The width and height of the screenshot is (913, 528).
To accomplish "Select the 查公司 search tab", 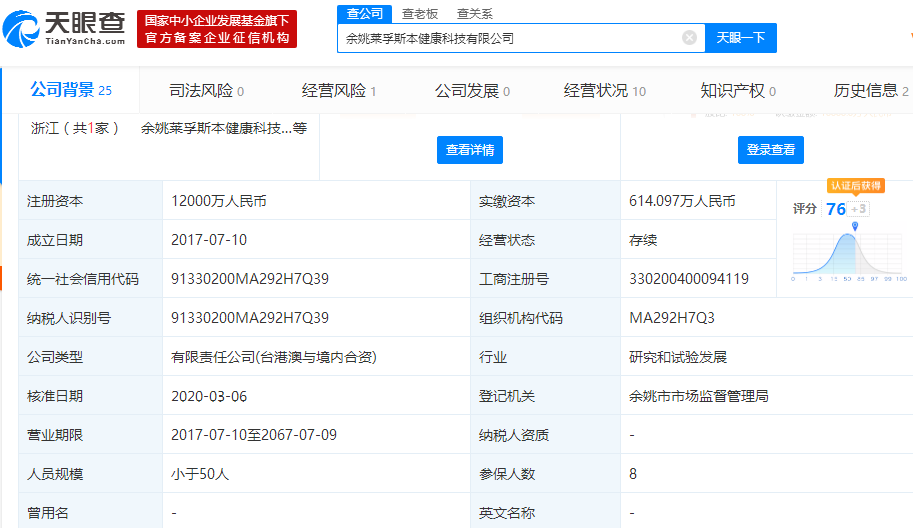I will point(365,14).
